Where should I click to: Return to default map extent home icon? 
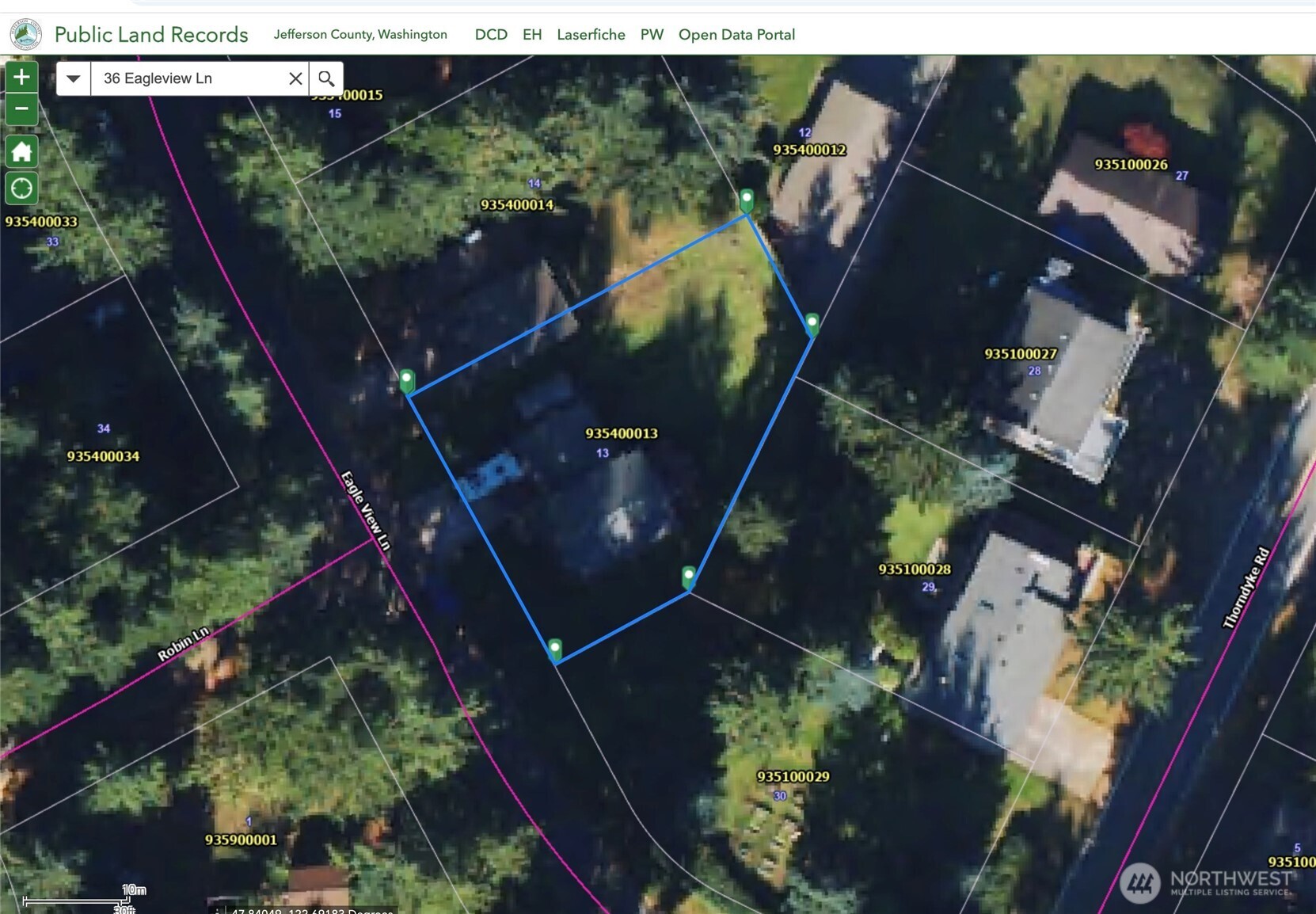pyautogui.click(x=22, y=151)
